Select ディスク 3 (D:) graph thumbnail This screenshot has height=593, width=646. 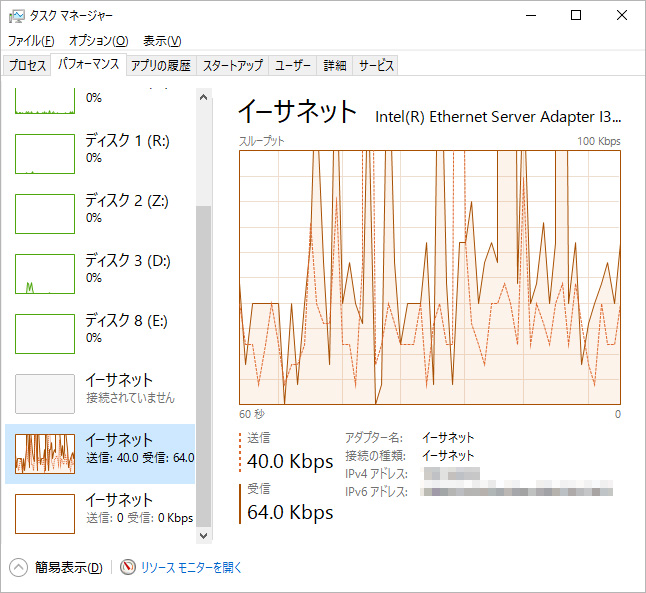click(45, 274)
